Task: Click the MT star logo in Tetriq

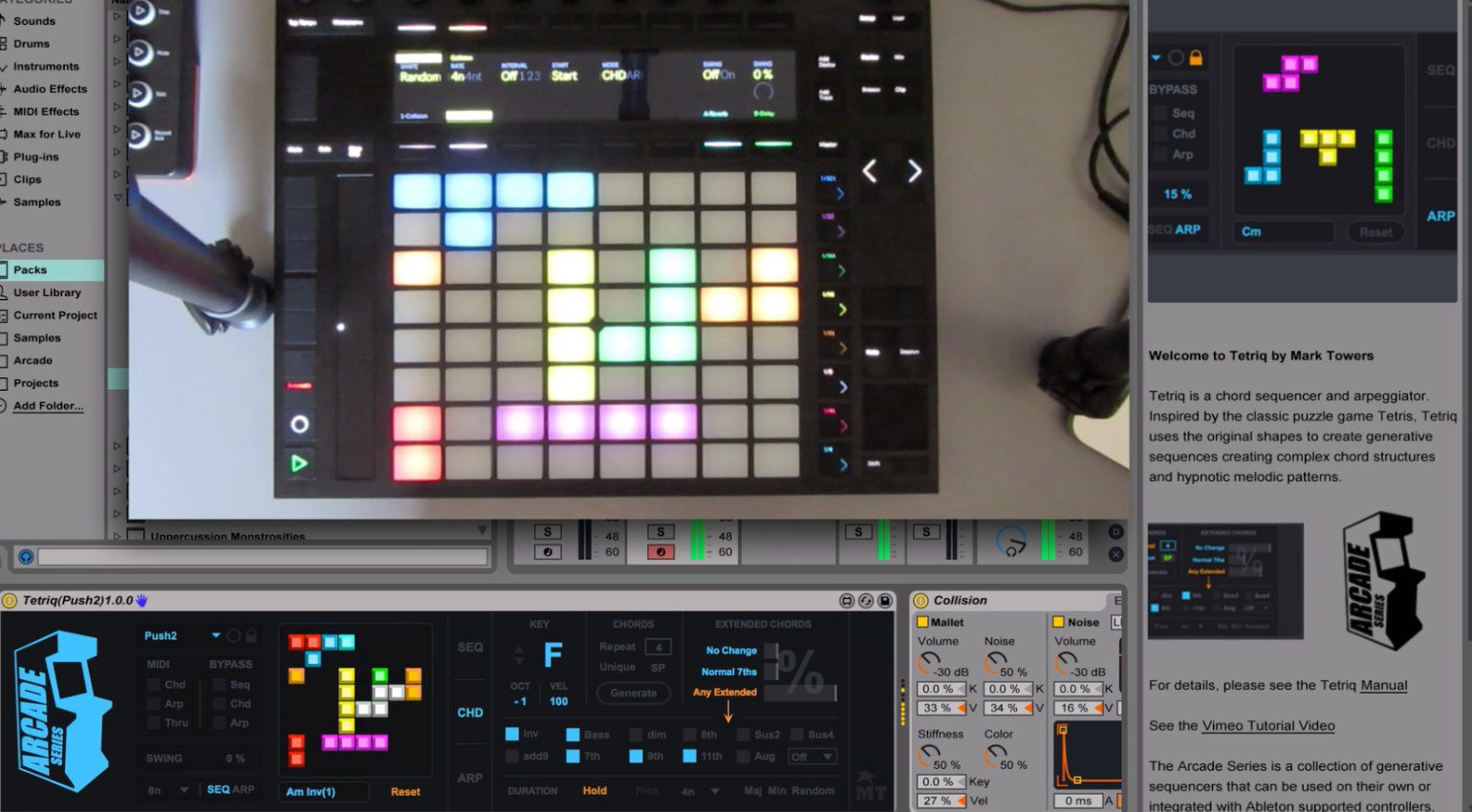Action: coord(870,785)
